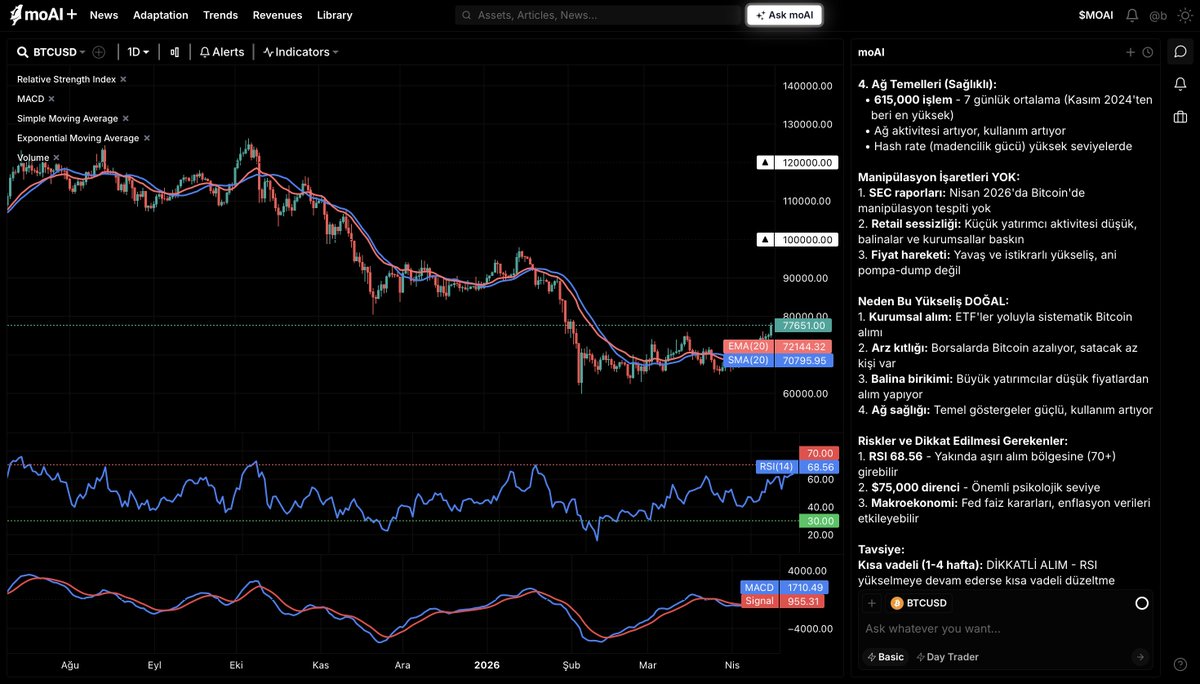Add a compare symbol with plus circle
Image resolution: width=1200 pixels, height=684 pixels.
99,52
